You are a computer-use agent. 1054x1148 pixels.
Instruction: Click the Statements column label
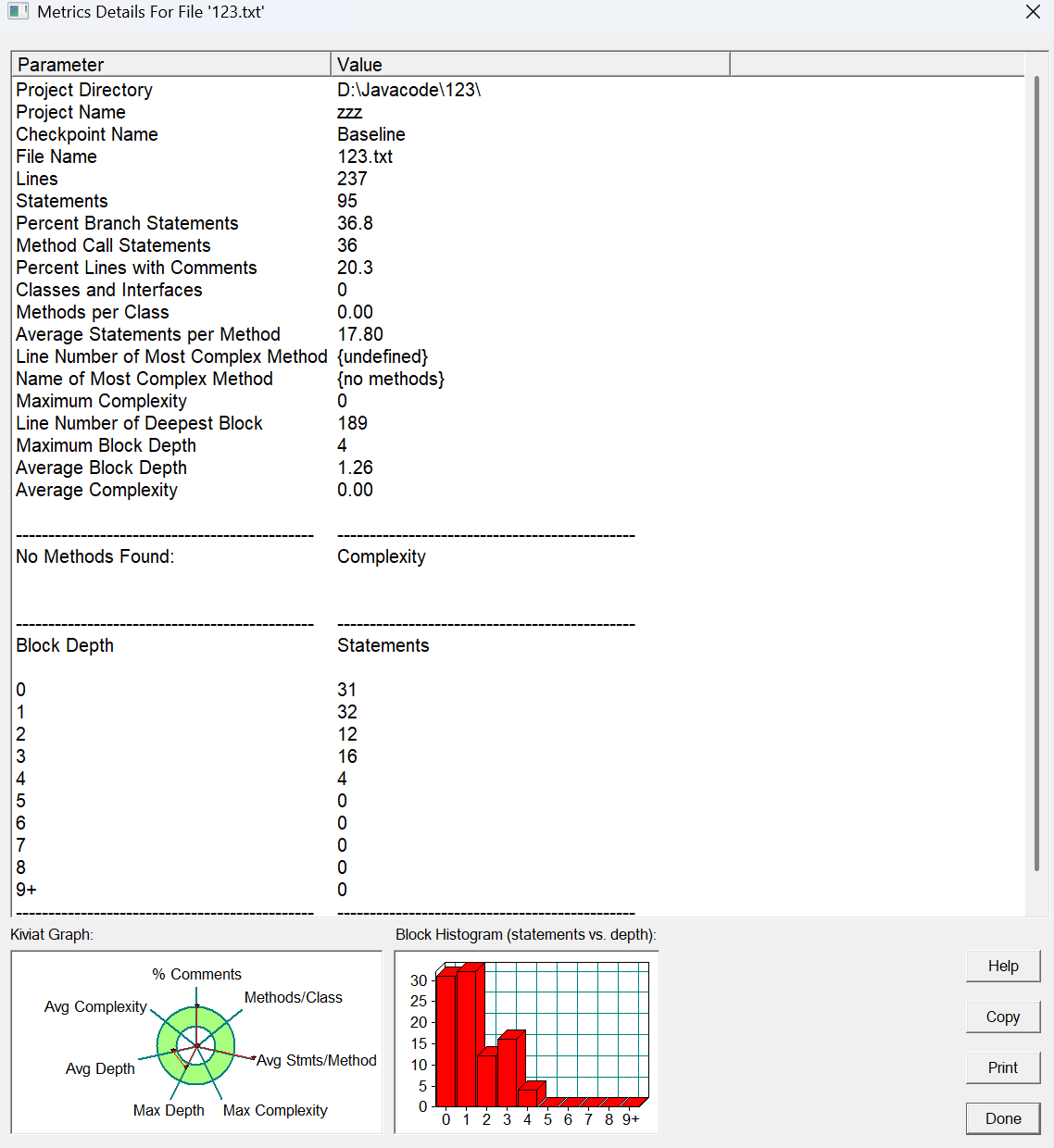point(383,645)
